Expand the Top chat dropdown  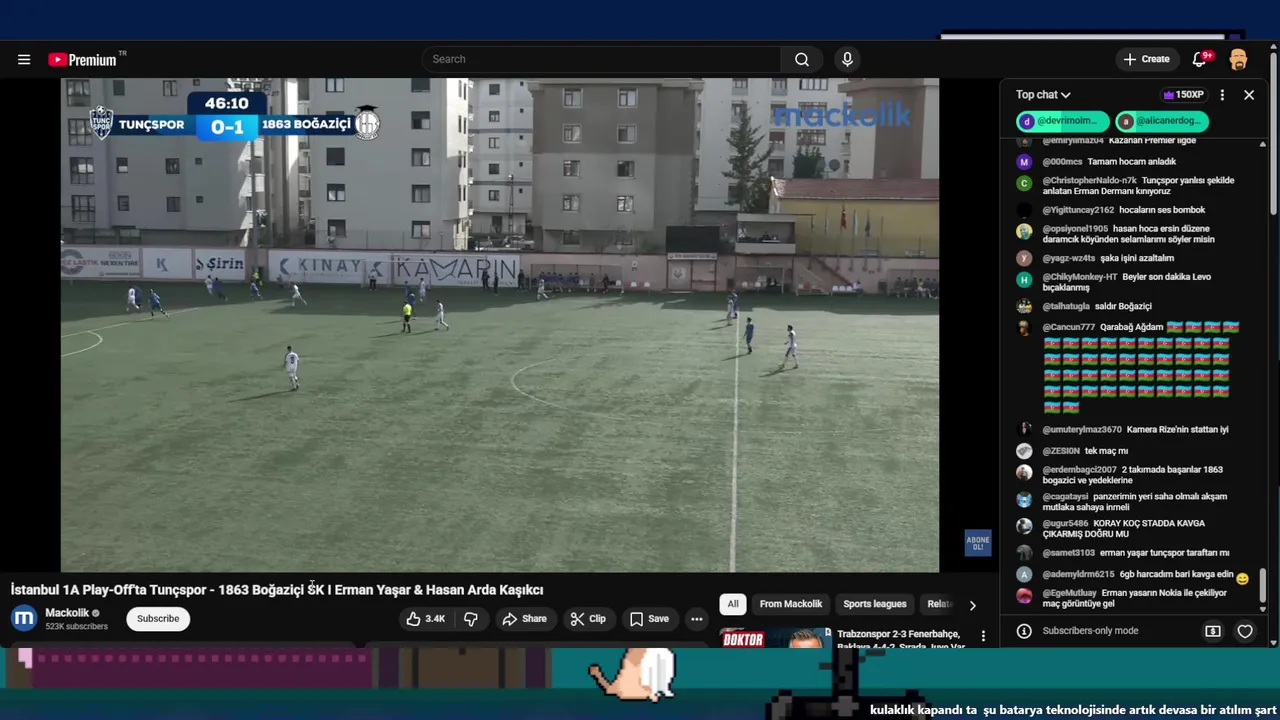(1043, 94)
